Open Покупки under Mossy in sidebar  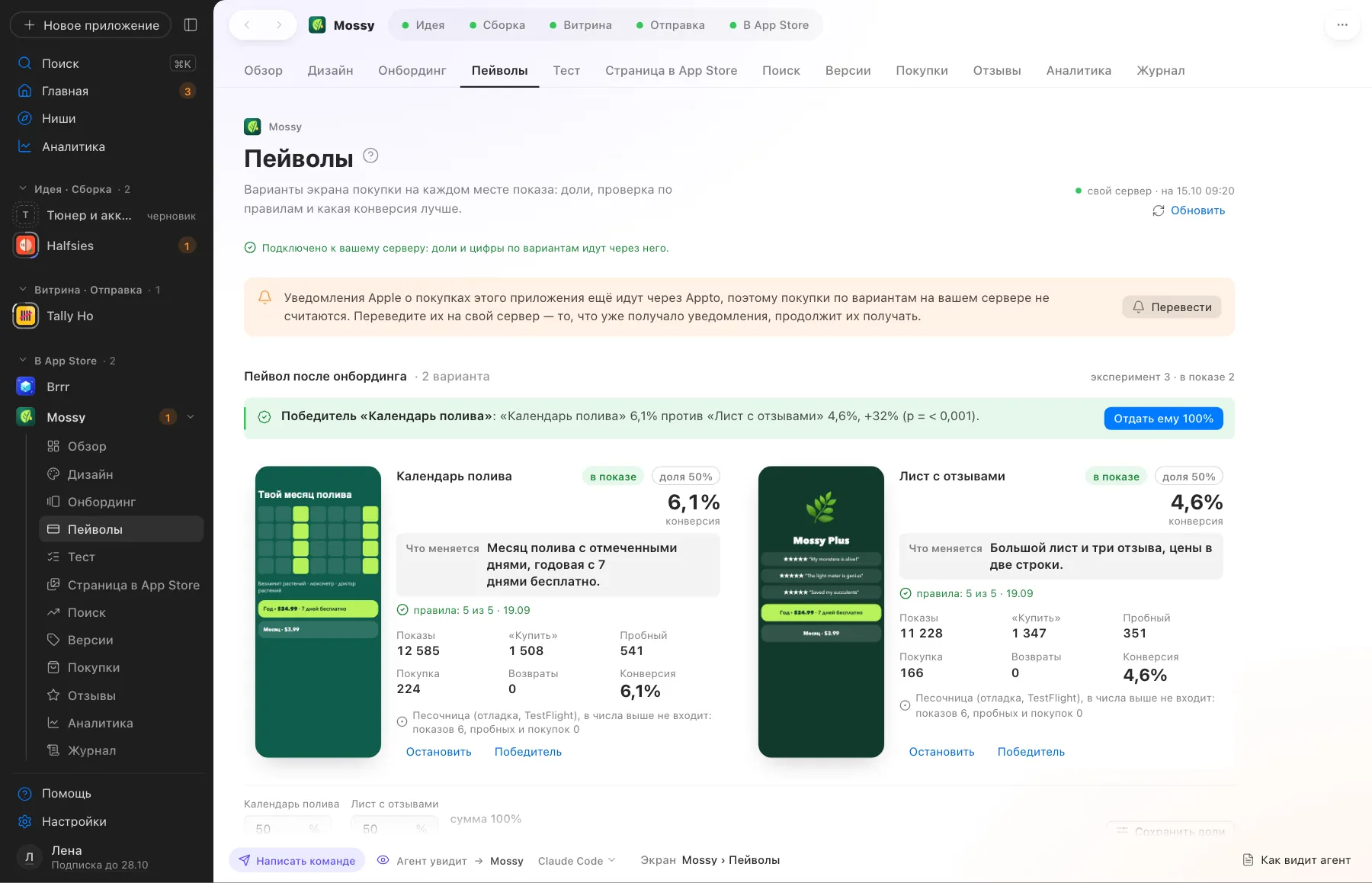[x=121, y=667]
